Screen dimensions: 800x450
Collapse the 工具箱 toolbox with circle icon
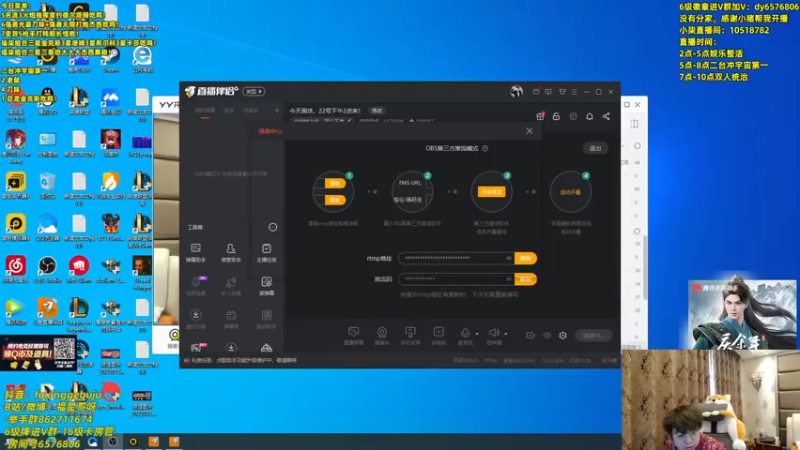click(273, 227)
